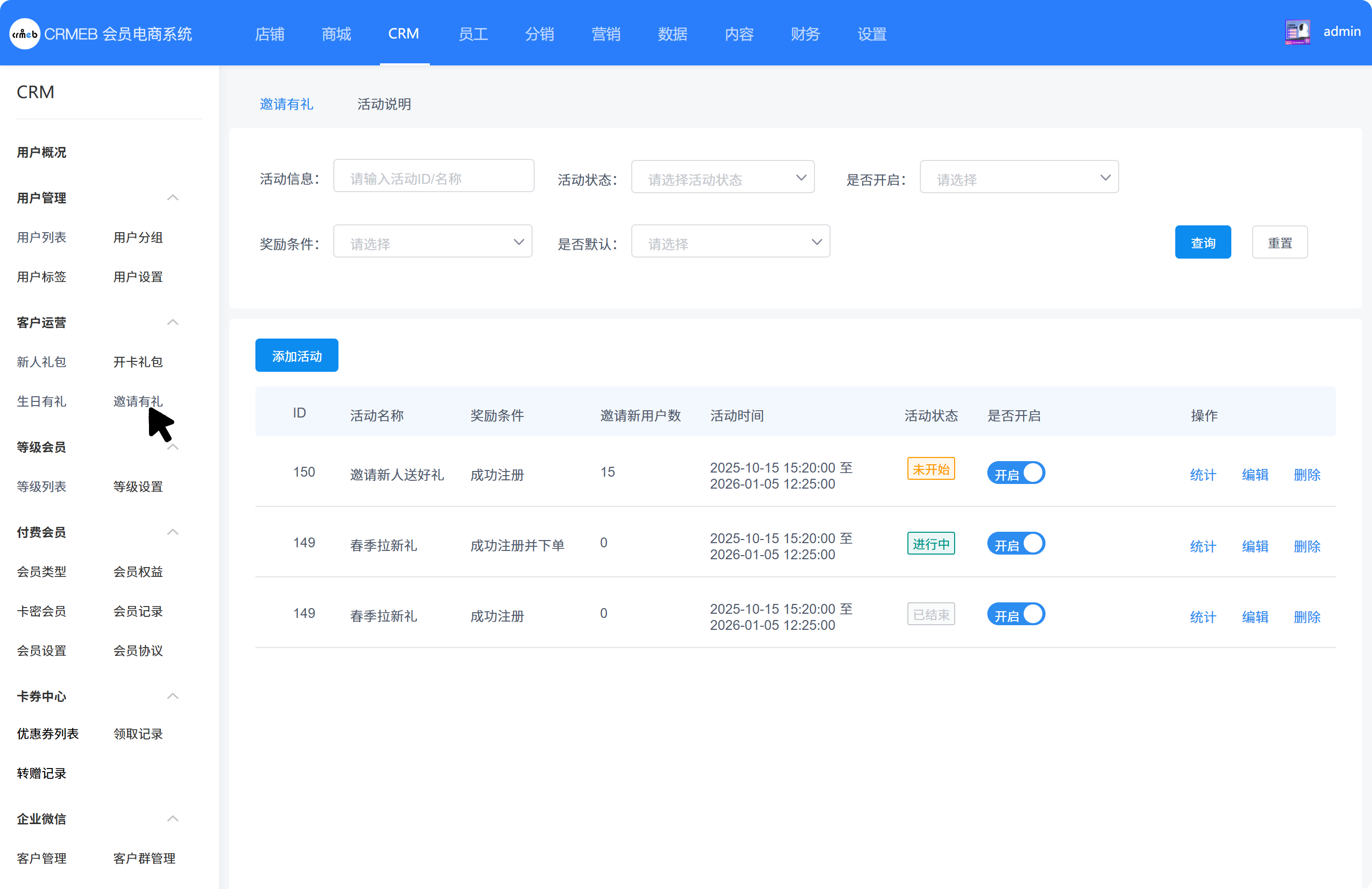Screen dimensions: 1372x889
Task: Collapse the 用户管理 sidebar section
Action: tap(172, 198)
